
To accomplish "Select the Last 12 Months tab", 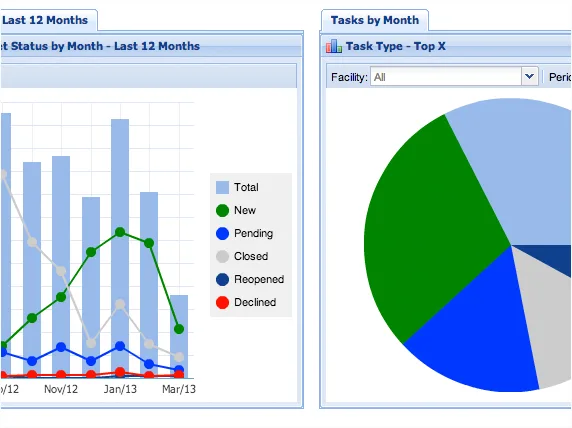I will tap(45, 20).
